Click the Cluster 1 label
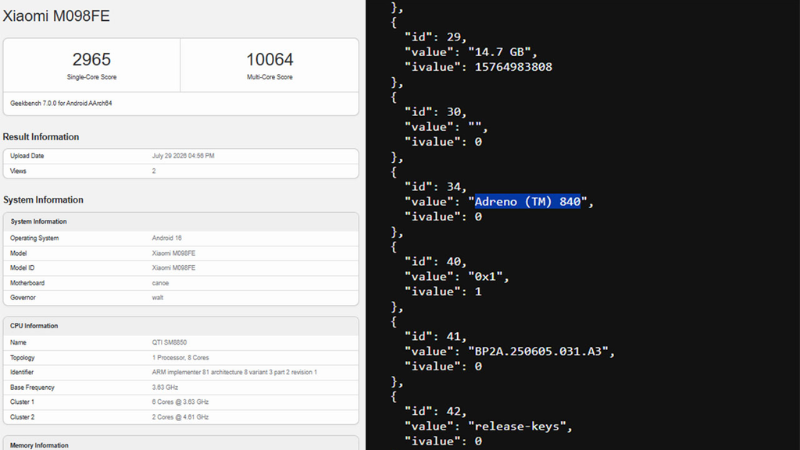This screenshot has height=450, width=800. 22,402
